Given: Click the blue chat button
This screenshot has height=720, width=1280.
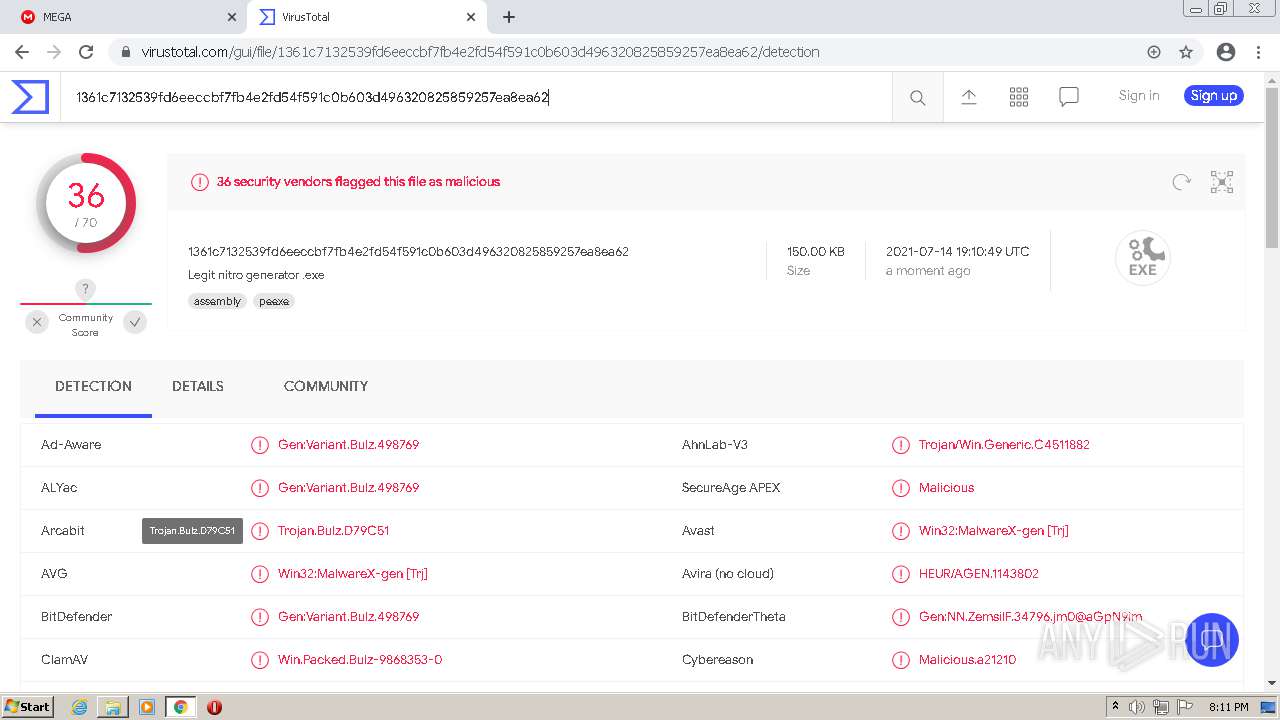Looking at the screenshot, I should pyautogui.click(x=1212, y=640).
